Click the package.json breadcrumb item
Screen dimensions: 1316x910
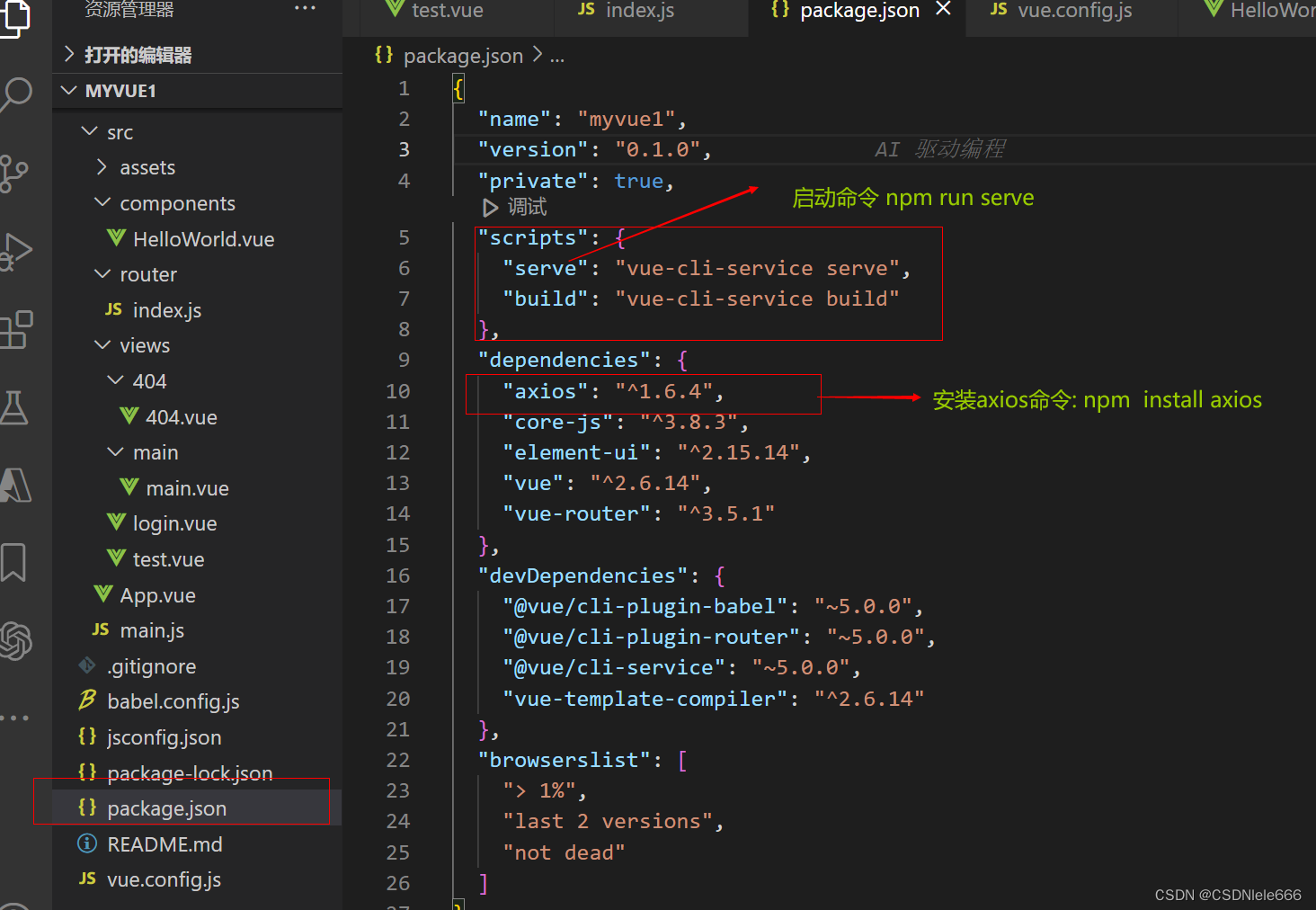click(463, 55)
